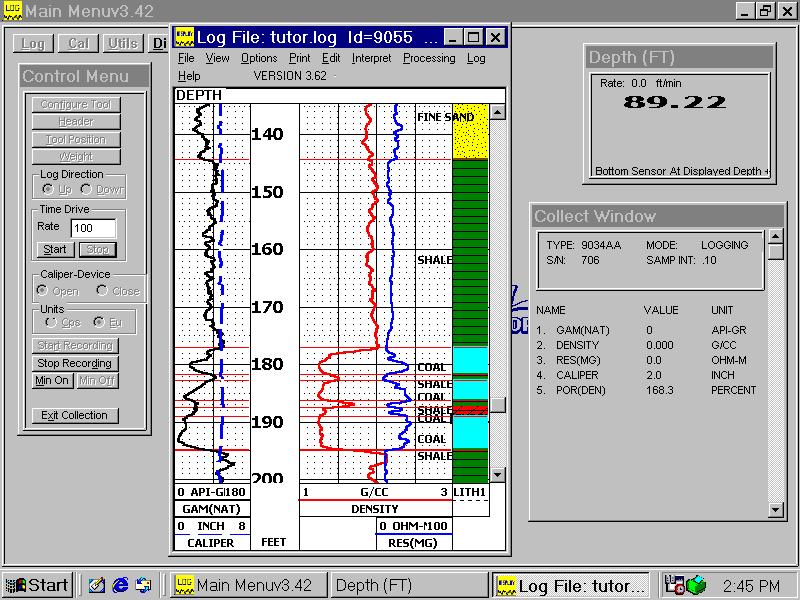Launch Internet Explorer from quick launch
800x600 pixels.
coord(121,585)
